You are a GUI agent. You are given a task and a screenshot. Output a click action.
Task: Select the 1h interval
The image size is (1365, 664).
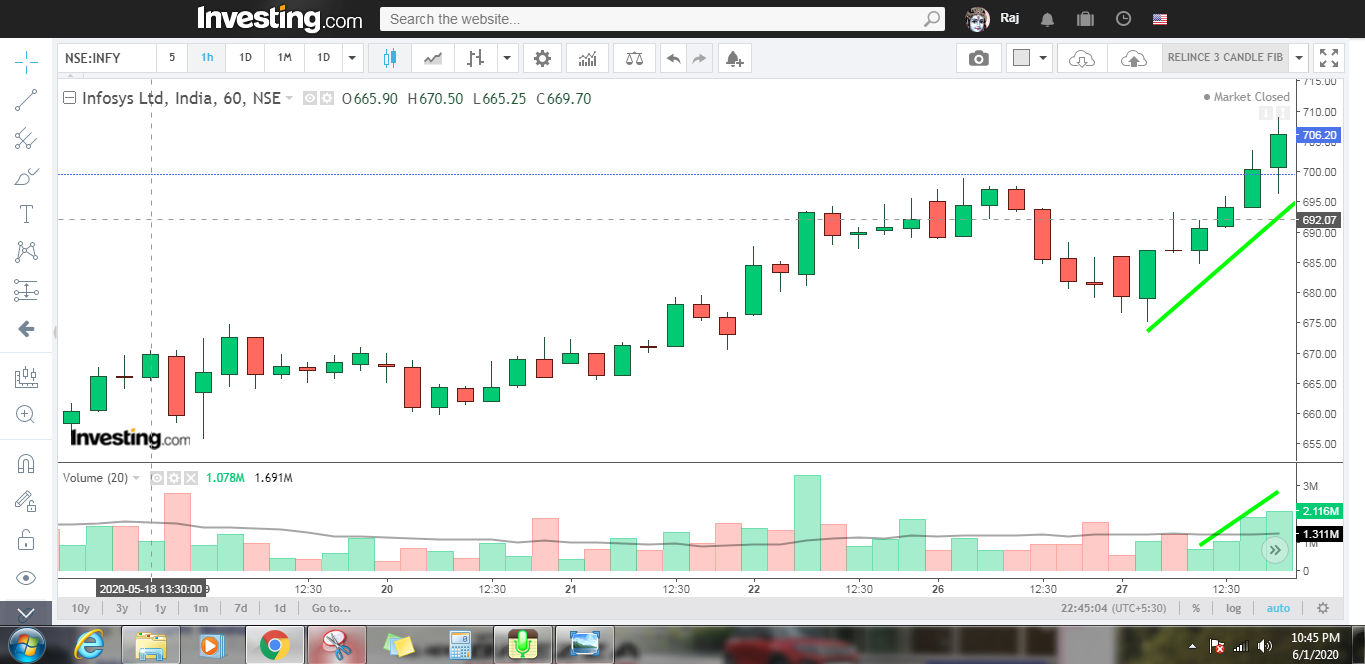(207, 58)
